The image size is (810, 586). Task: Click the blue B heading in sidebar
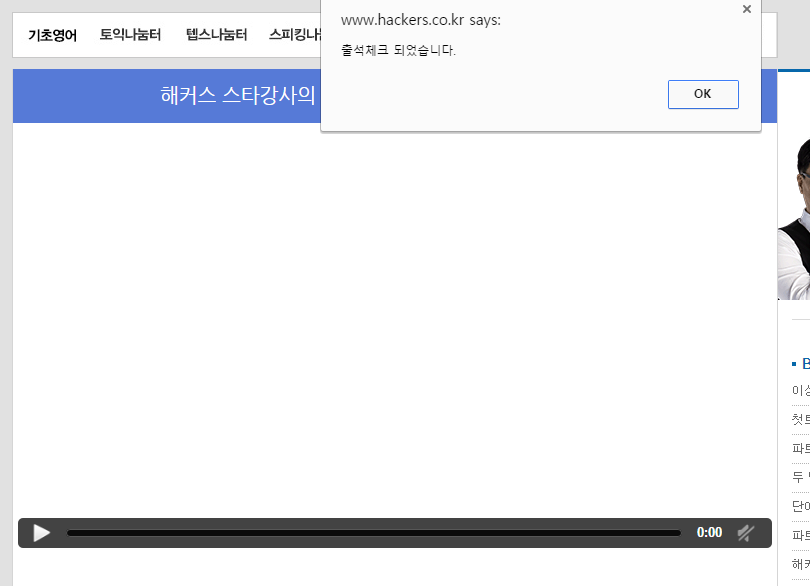click(804, 363)
